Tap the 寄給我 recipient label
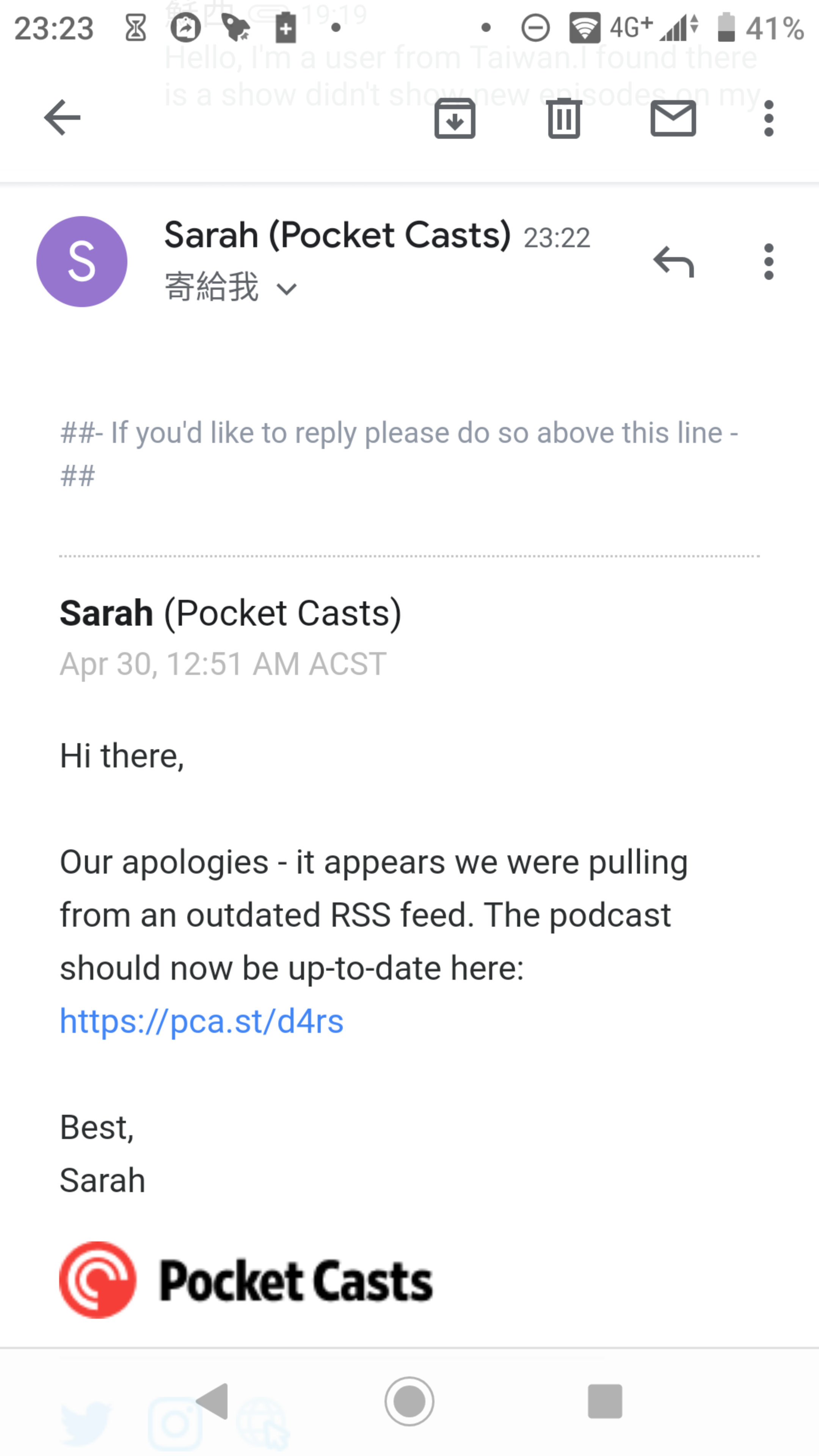Viewport: 819px width, 1456px height. 212,287
